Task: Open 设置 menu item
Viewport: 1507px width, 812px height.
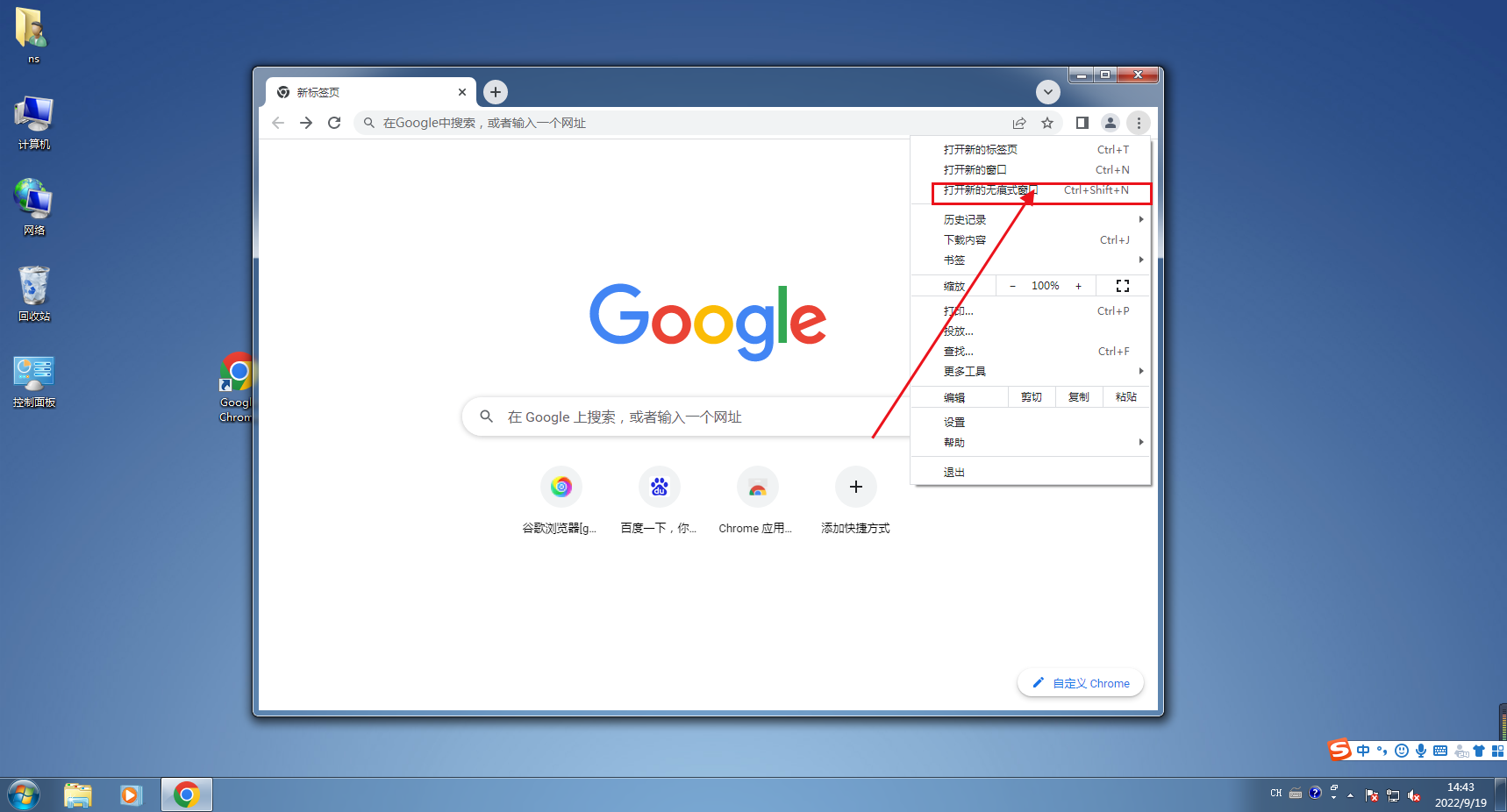Action: pyautogui.click(x=1031, y=423)
